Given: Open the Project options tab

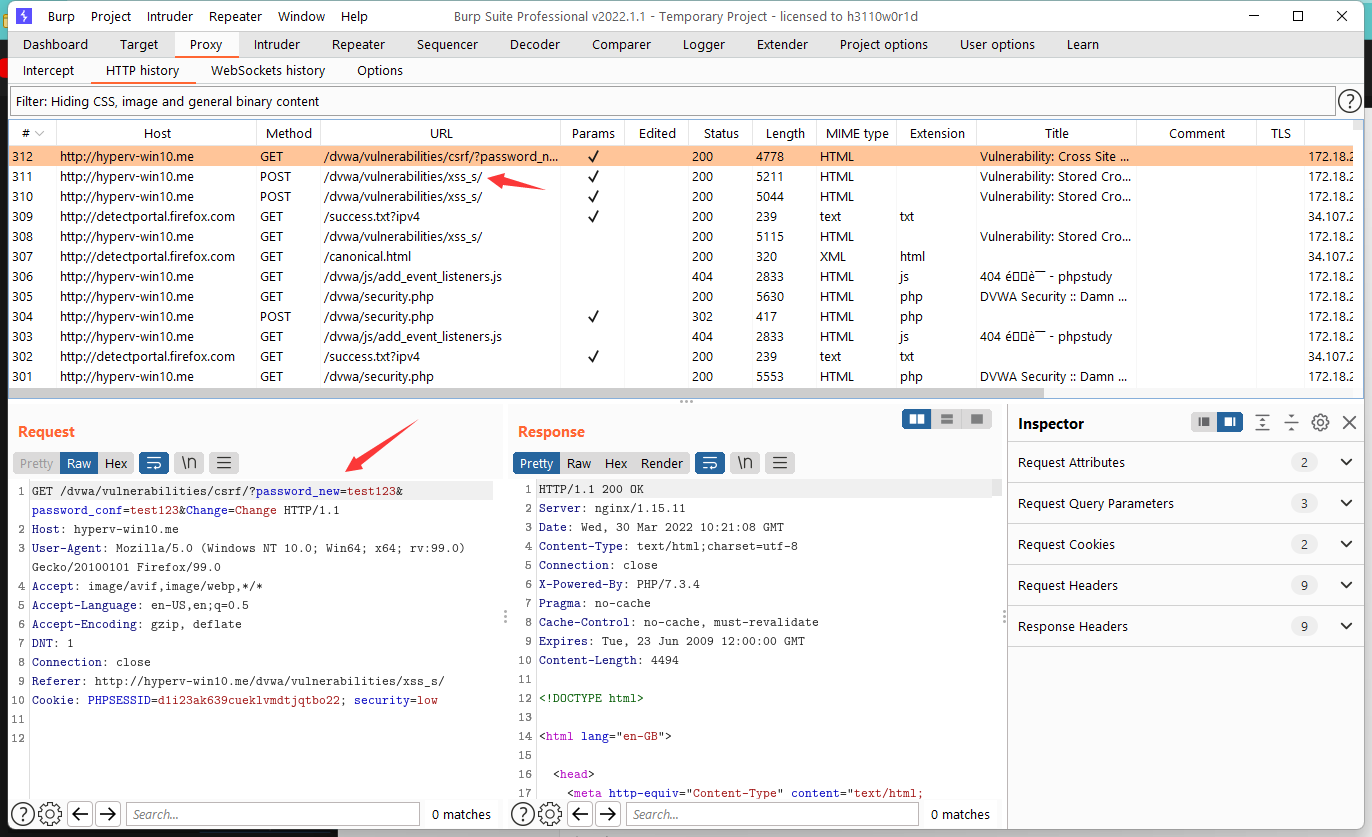Looking at the screenshot, I should coord(884,44).
